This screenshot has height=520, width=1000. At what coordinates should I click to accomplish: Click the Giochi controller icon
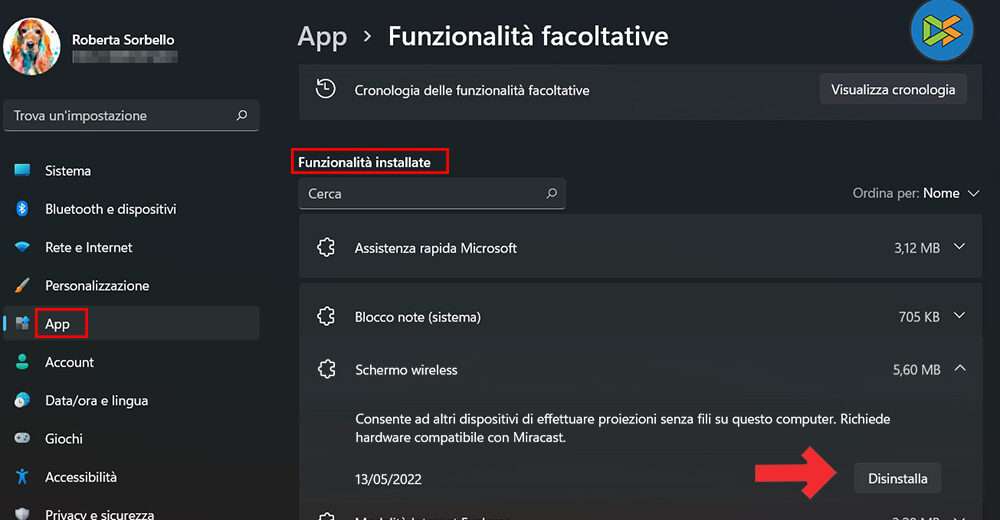tap(22, 438)
